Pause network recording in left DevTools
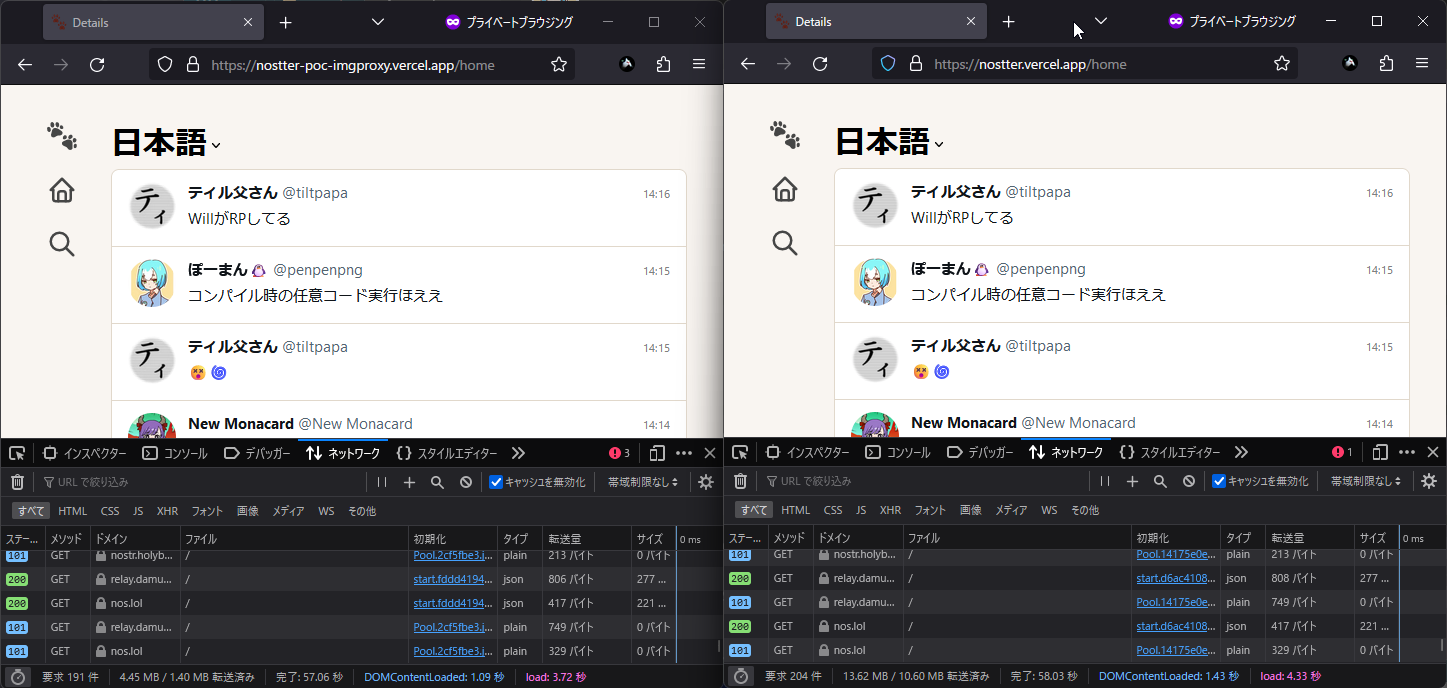 click(x=382, y=482)
